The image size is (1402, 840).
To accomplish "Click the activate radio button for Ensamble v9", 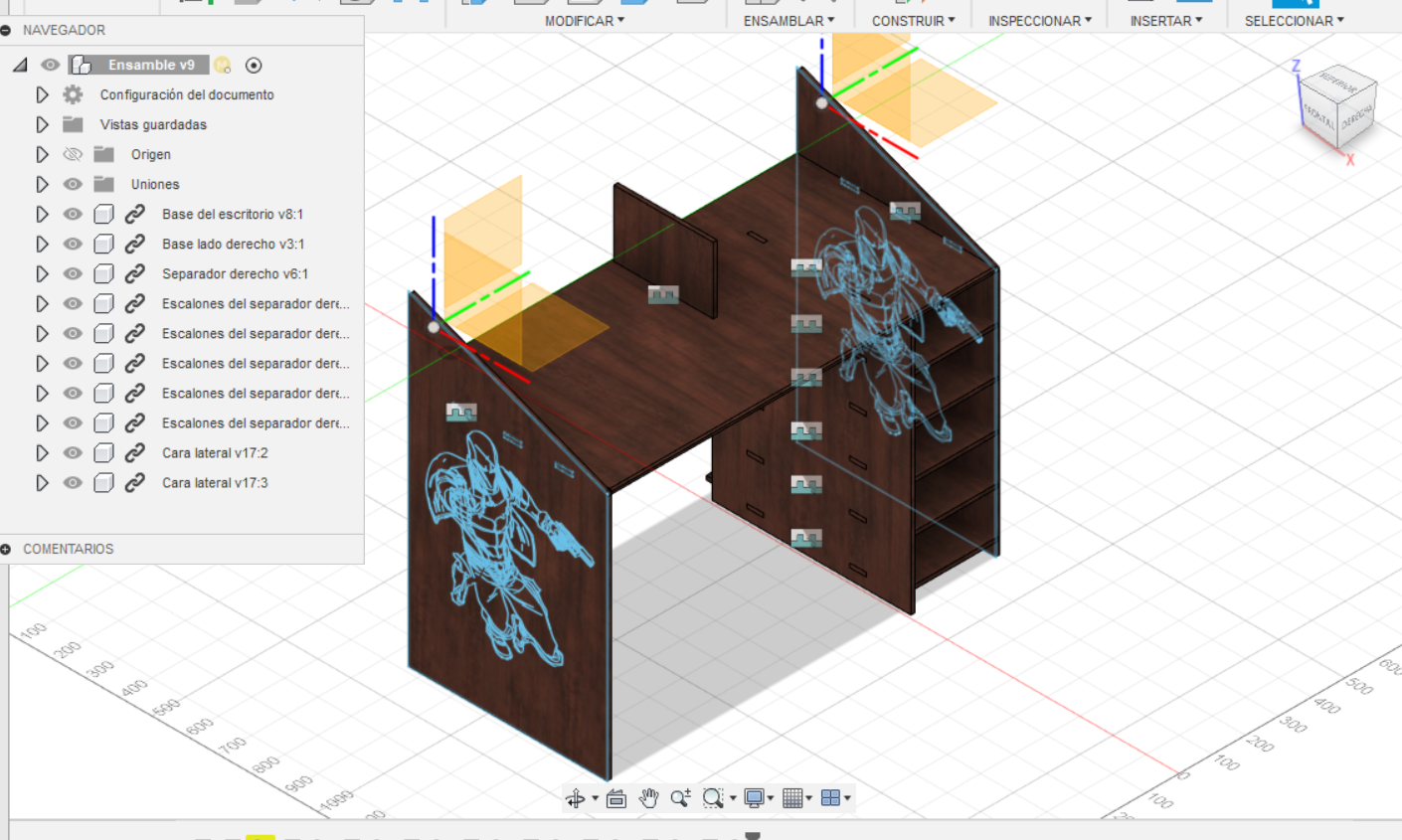I will click(254, 66).
